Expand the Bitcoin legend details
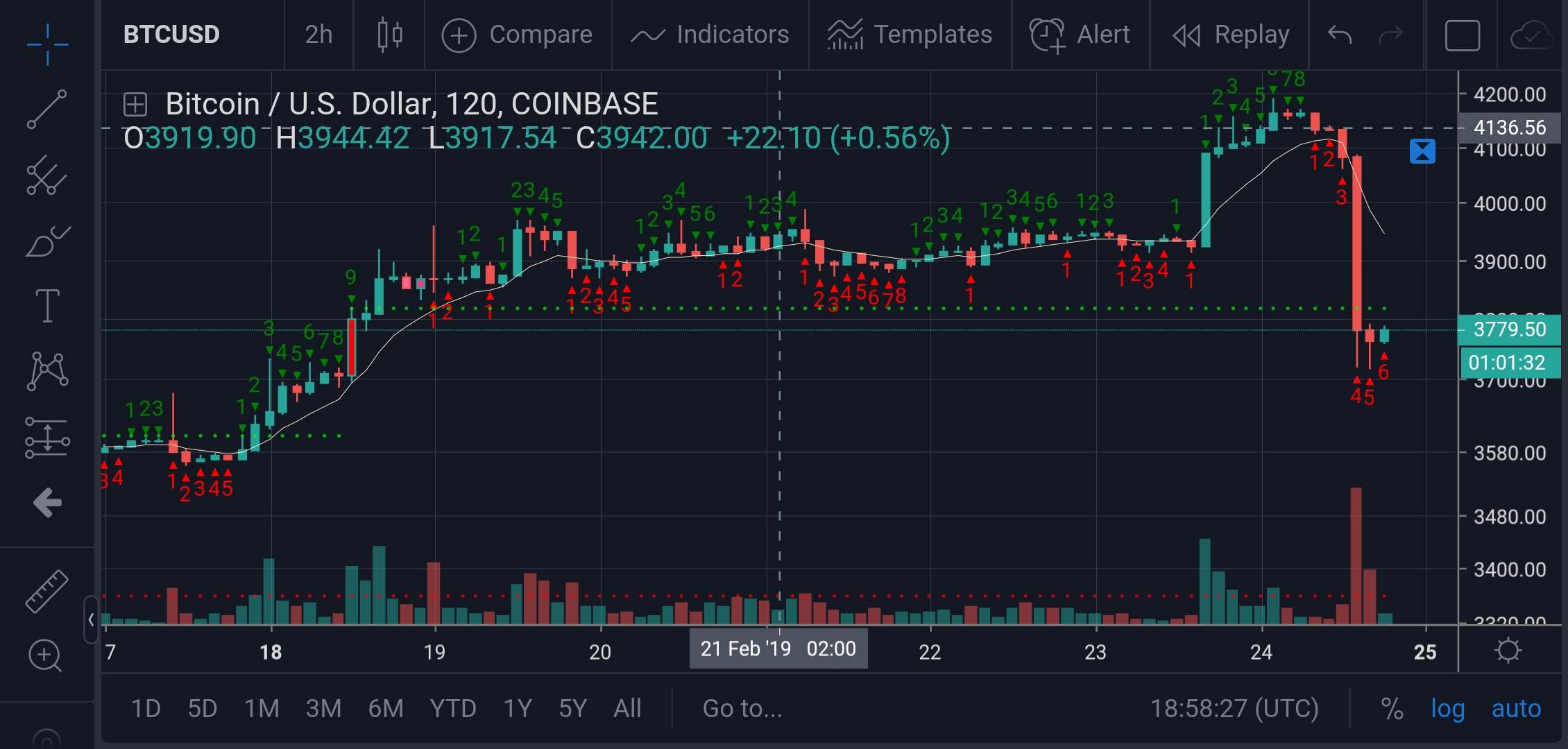 (135, 105)
